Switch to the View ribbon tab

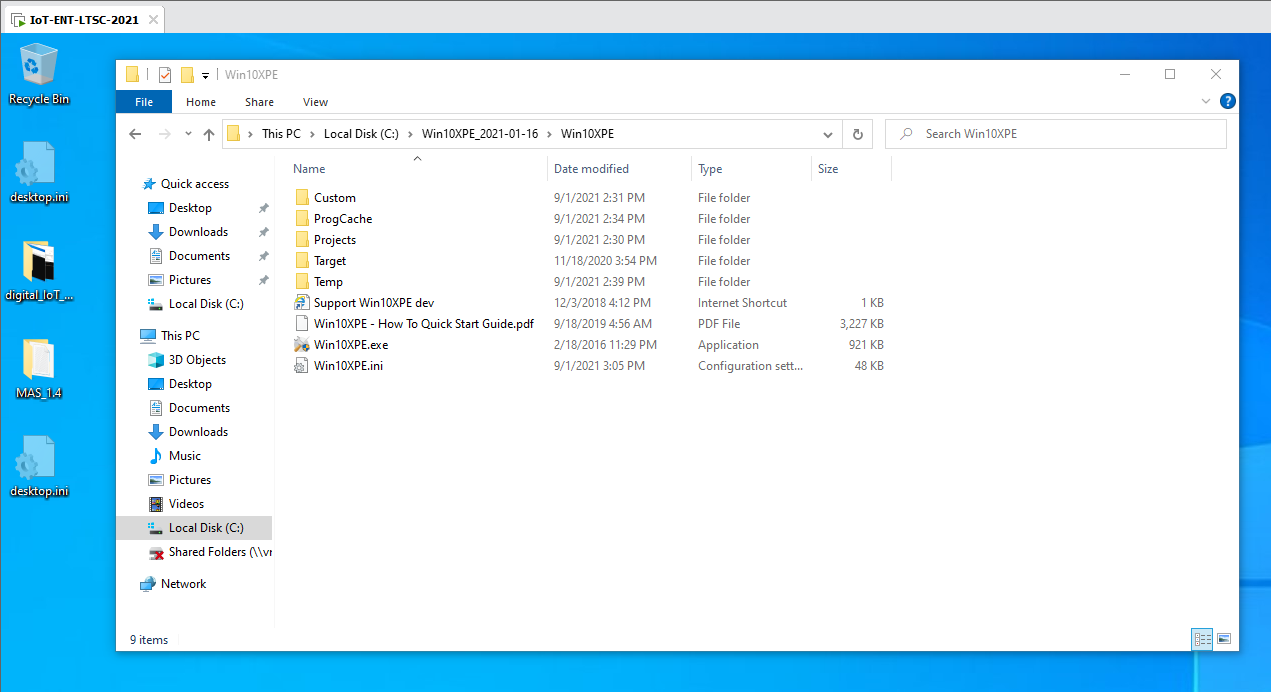point(315,102)
